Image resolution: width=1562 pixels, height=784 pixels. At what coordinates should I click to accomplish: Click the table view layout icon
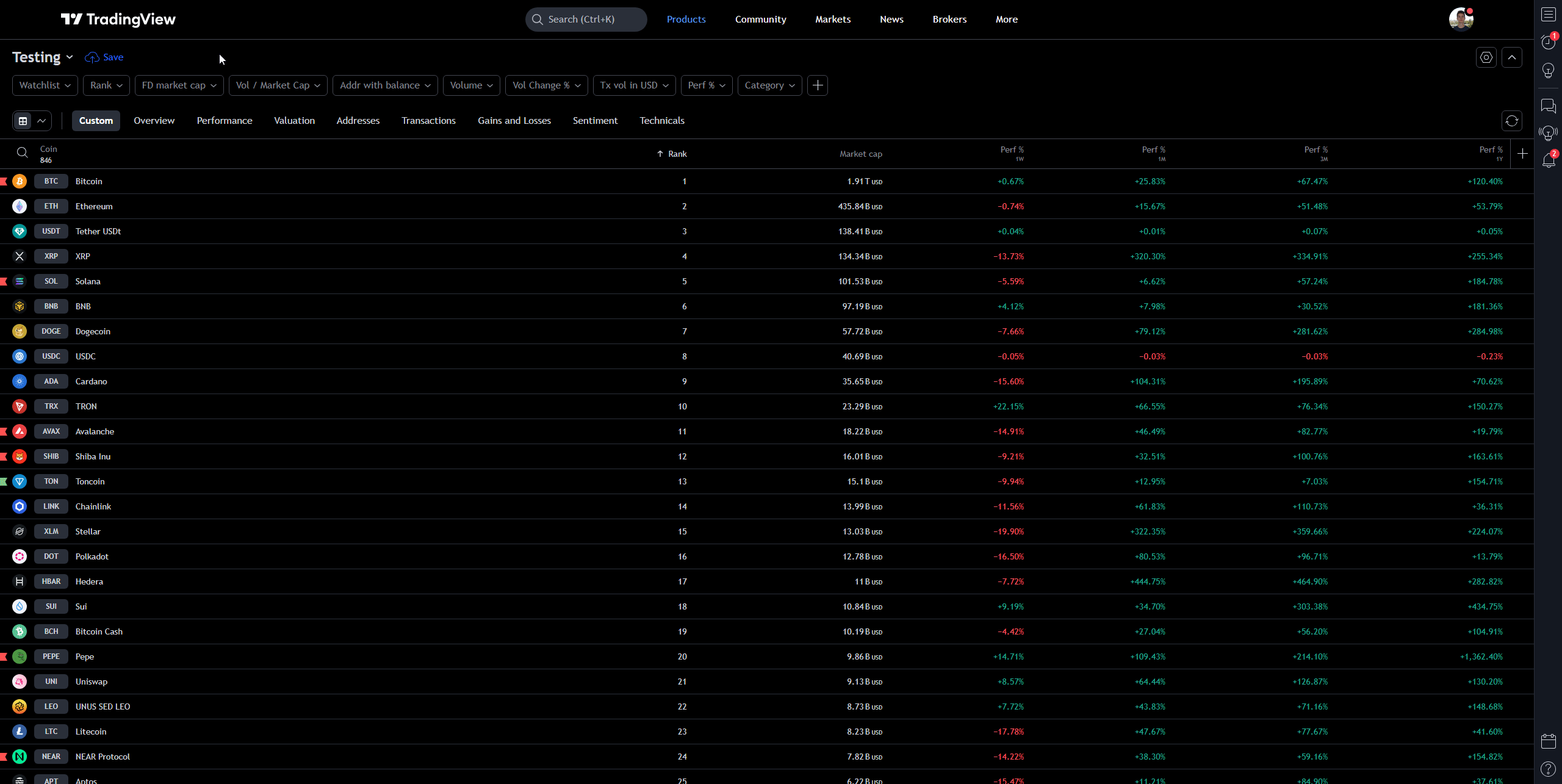point(23,121)
